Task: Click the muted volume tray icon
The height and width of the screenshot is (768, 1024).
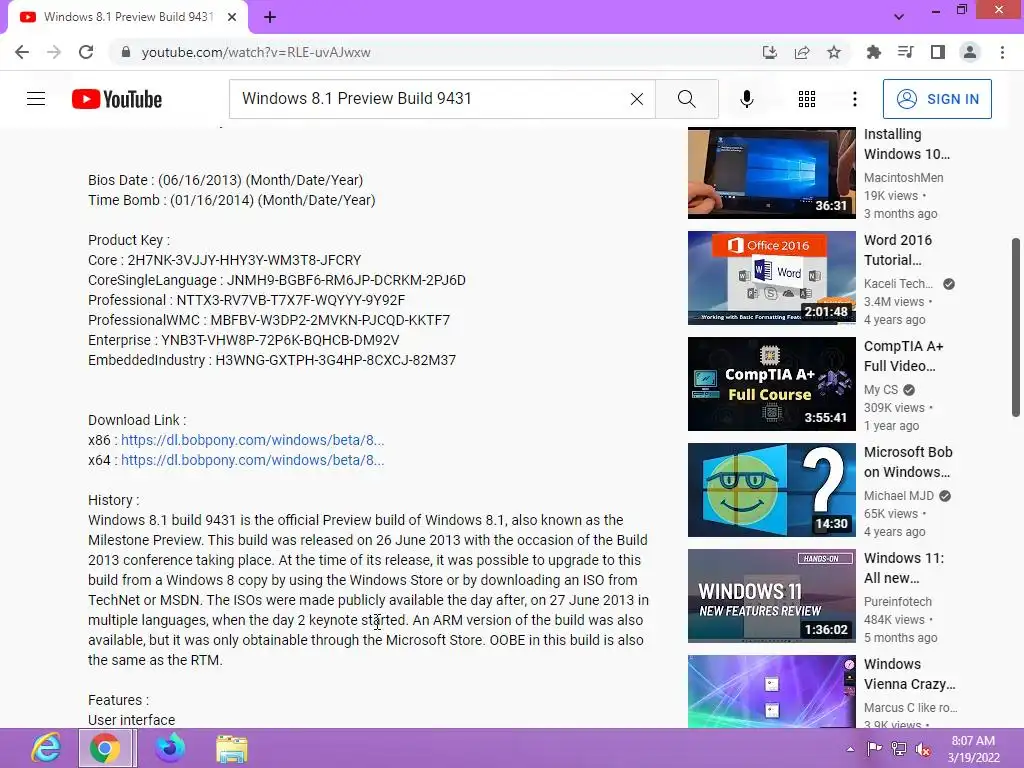Action: [x=923, y=749]
